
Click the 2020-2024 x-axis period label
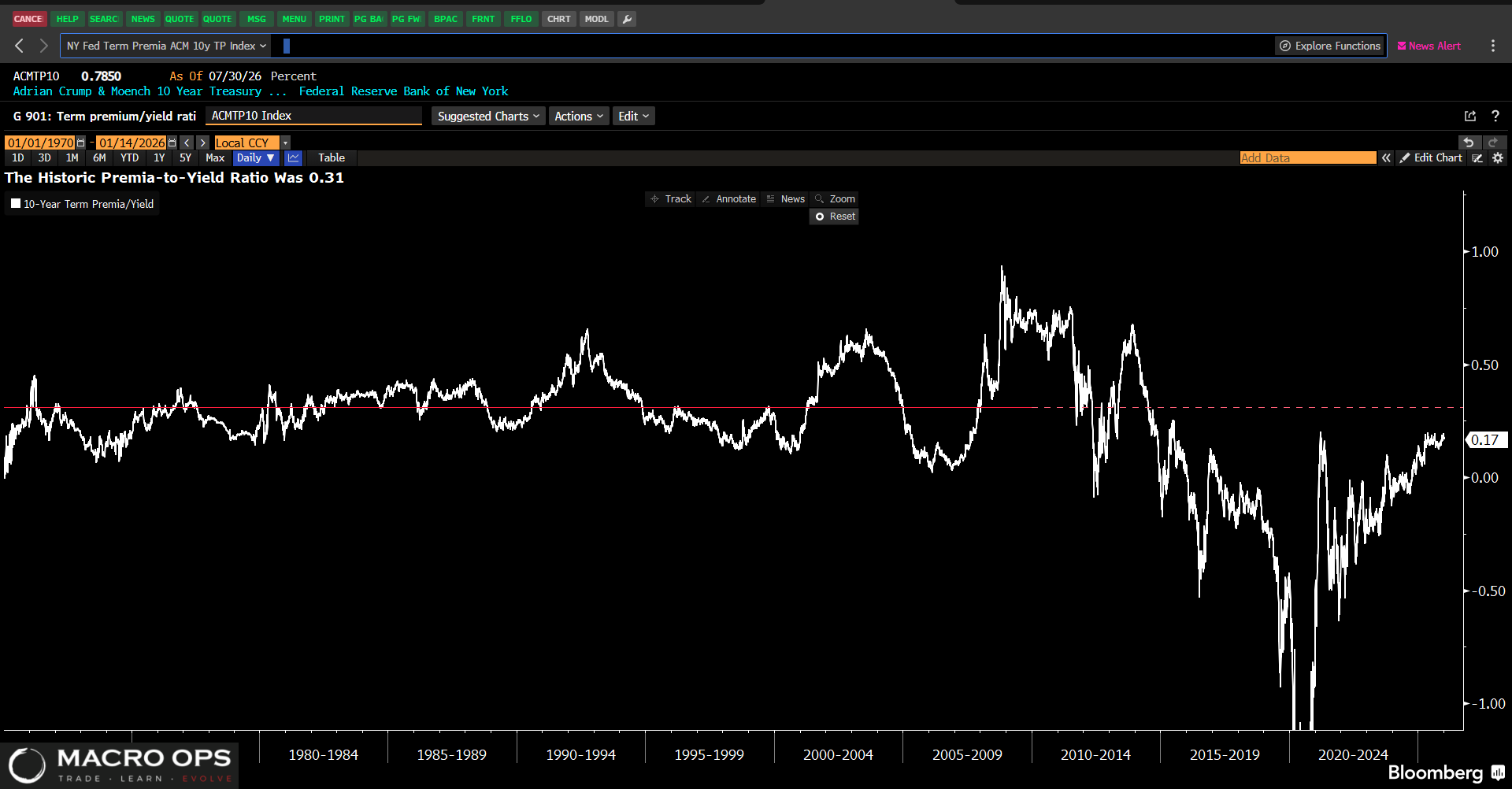(1353, 755)
